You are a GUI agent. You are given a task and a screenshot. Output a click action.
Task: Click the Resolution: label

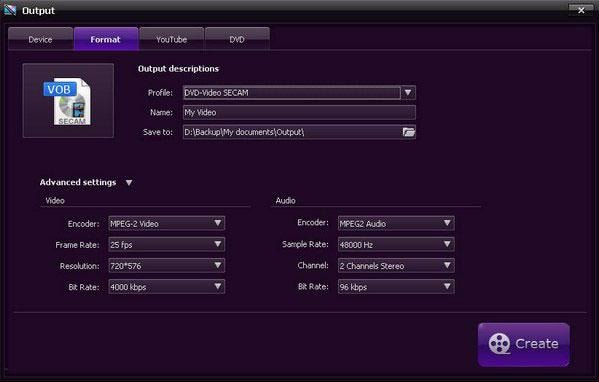pyautogui.click(x=79, y=266)
